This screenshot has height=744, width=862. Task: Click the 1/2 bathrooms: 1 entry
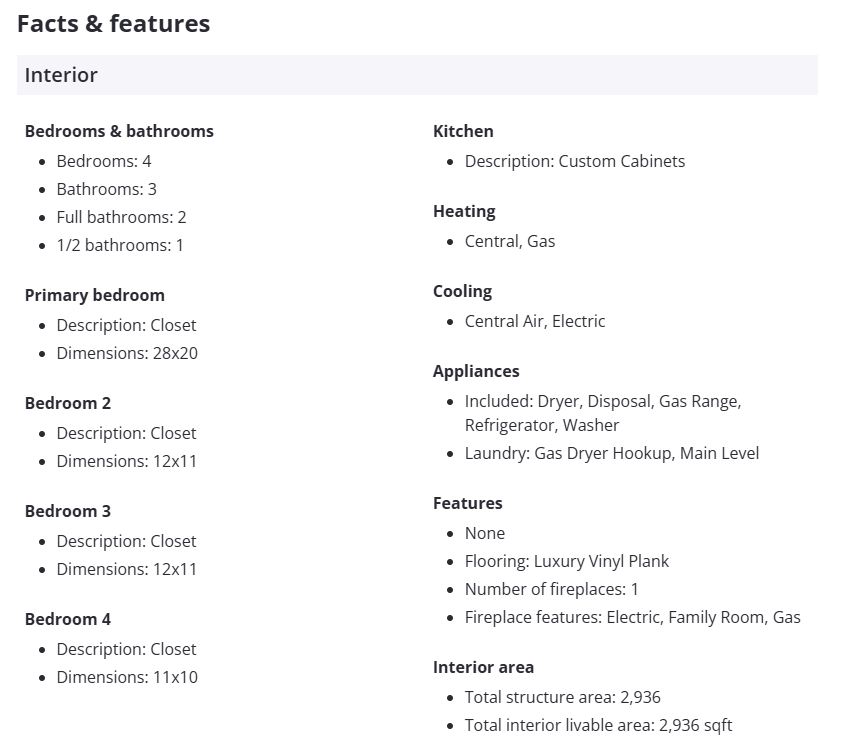click(120, 245)
